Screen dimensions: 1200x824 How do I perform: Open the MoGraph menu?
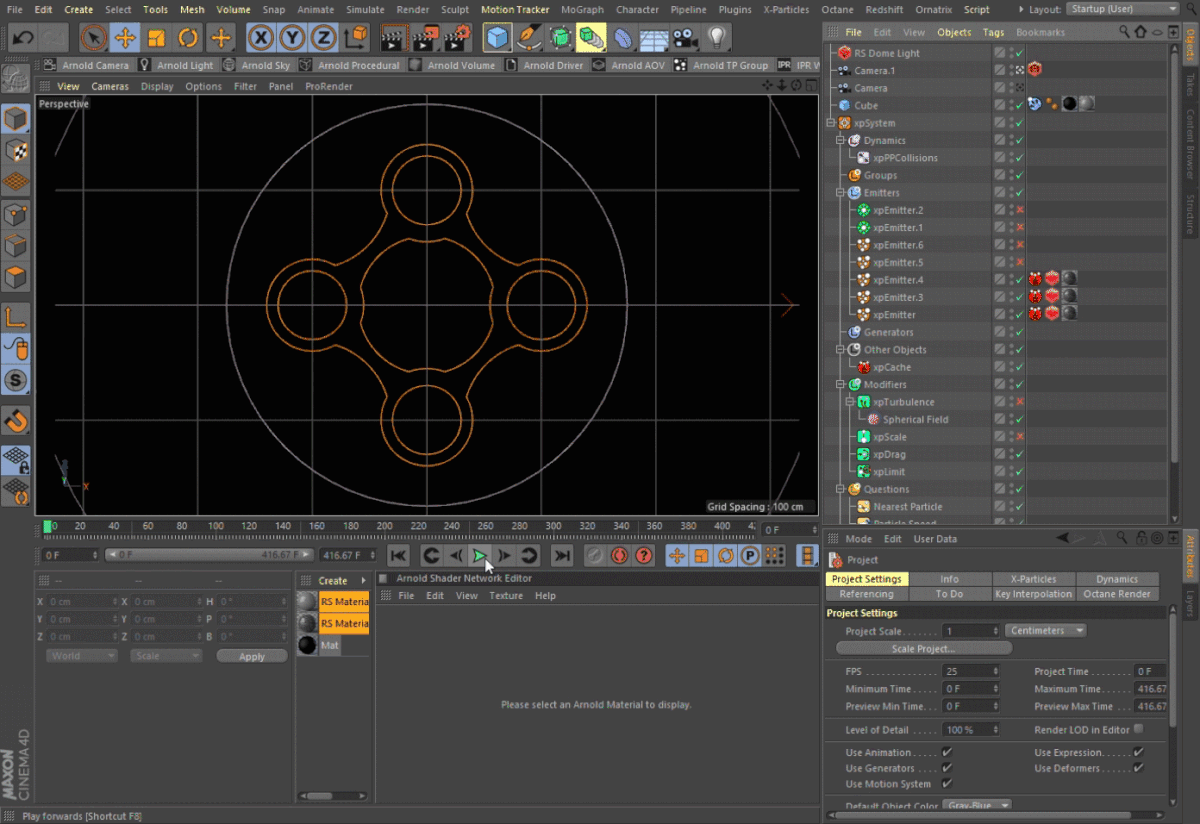point(582,9)
